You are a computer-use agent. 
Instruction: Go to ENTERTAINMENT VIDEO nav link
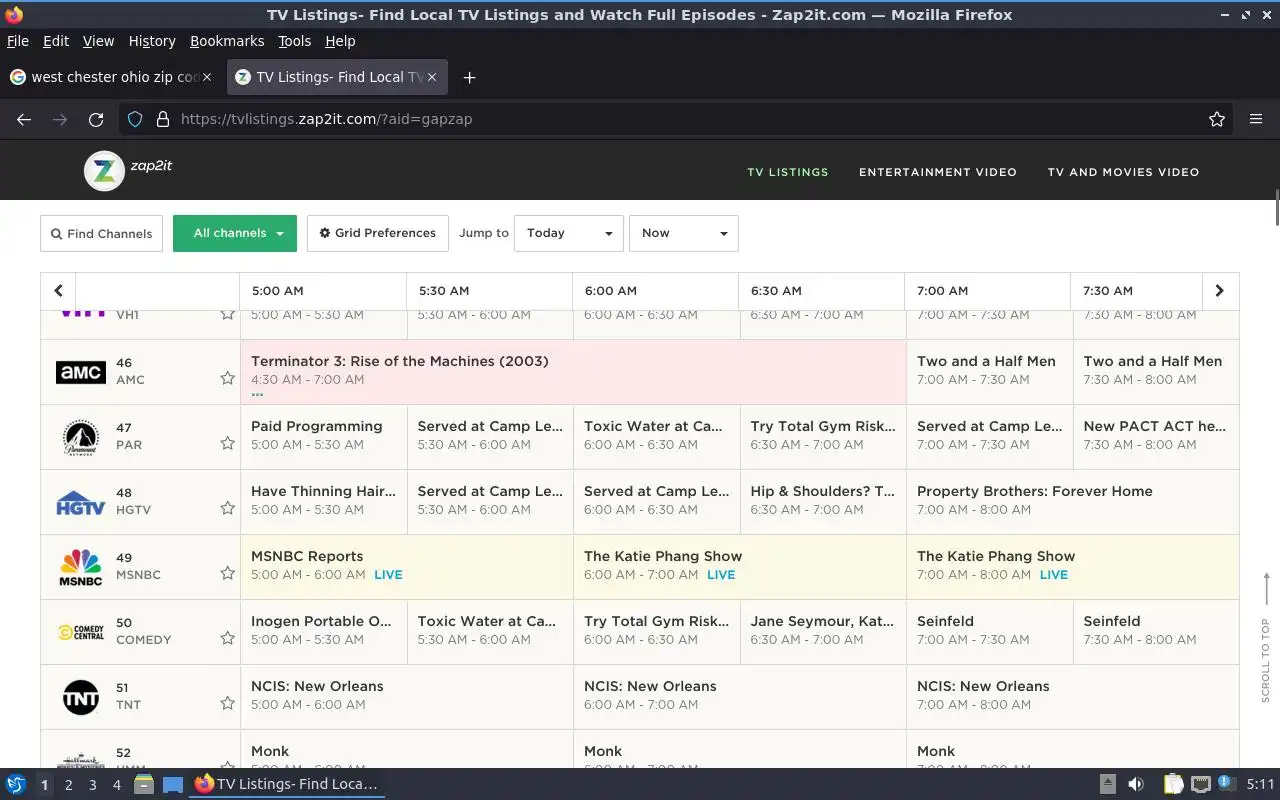pos(938,172)
